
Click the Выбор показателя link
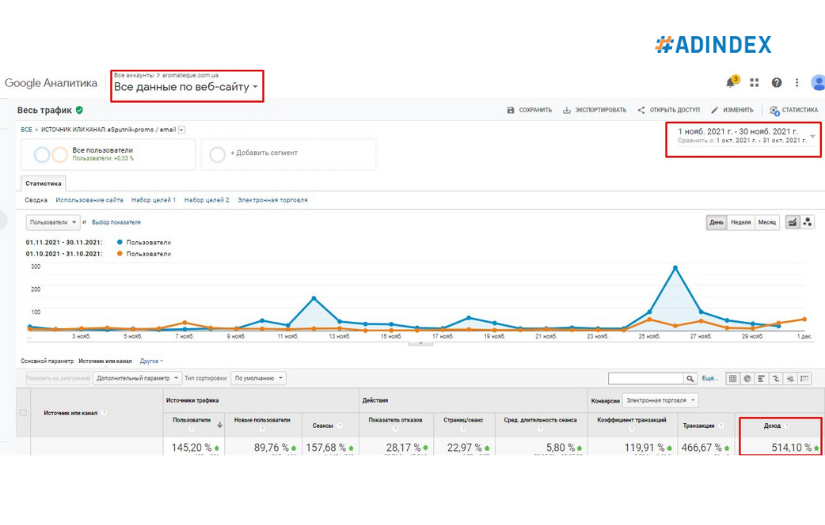[116, 223]
